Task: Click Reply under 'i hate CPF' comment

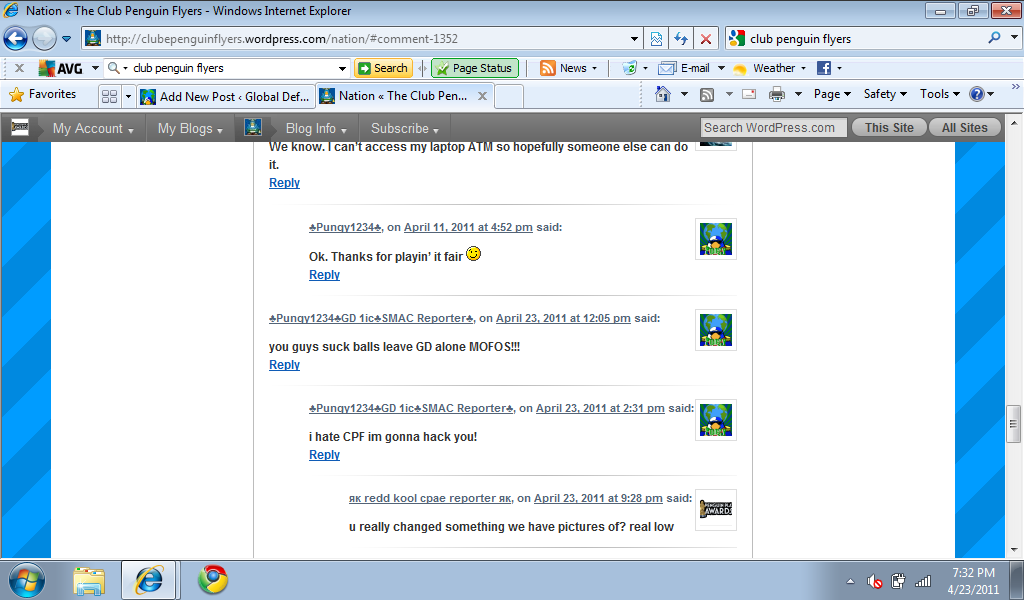Action: [324, 455]
